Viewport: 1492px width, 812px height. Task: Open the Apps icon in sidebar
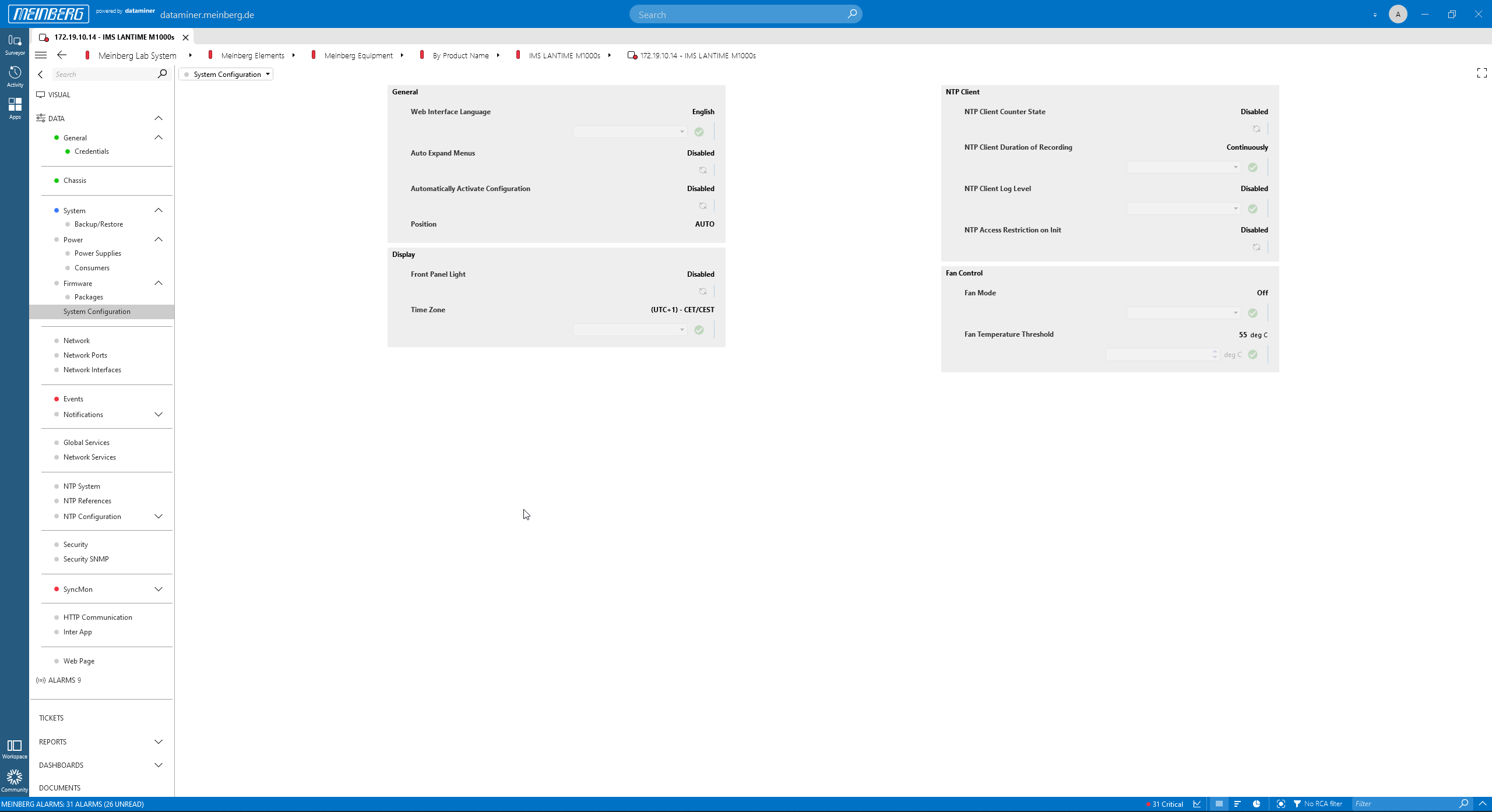[15, 108]
